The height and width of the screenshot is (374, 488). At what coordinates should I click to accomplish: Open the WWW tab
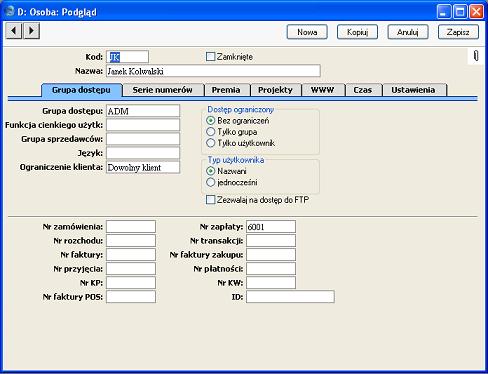(323, 90)
